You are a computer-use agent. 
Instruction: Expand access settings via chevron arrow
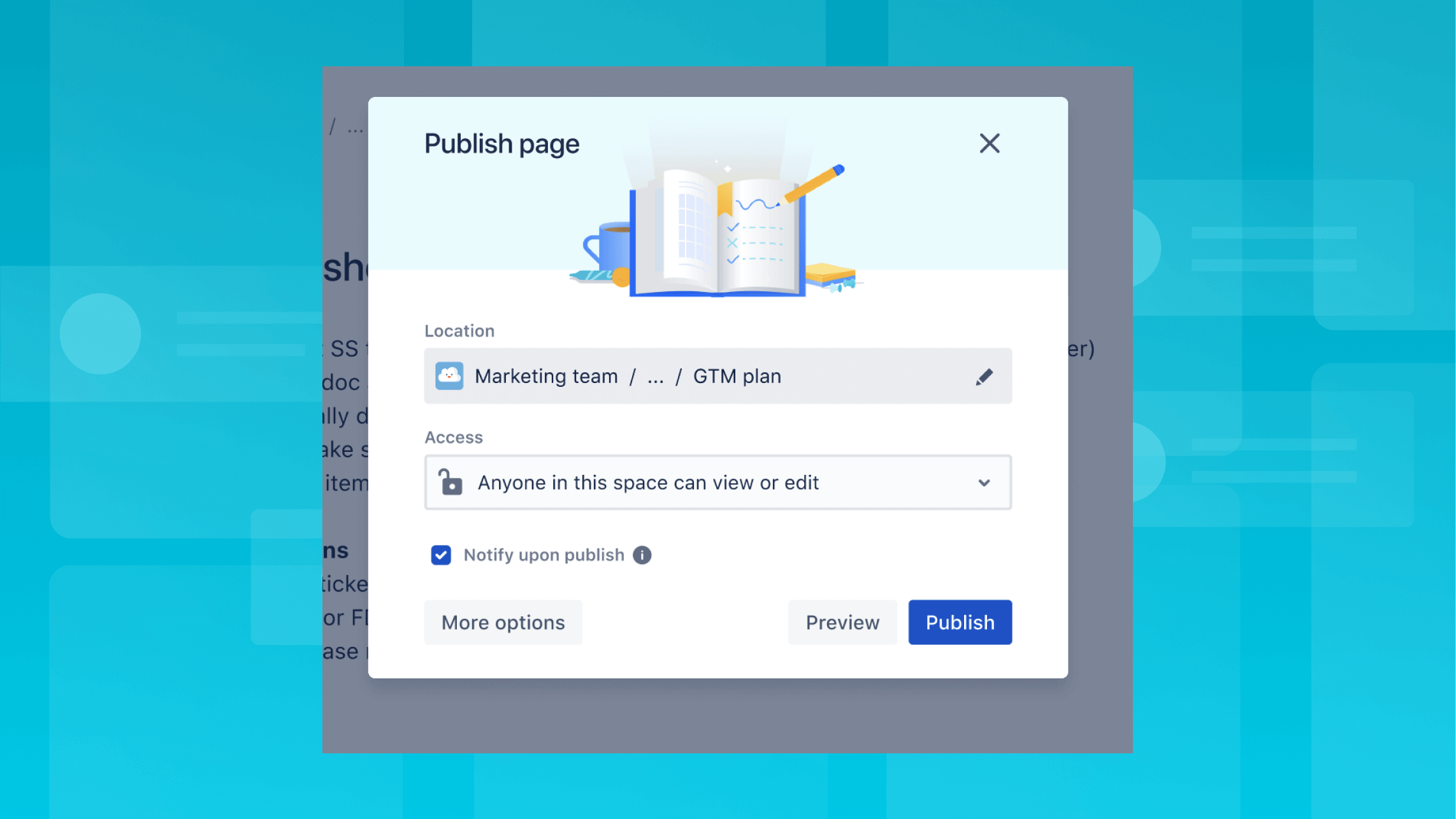coord(984,483)
